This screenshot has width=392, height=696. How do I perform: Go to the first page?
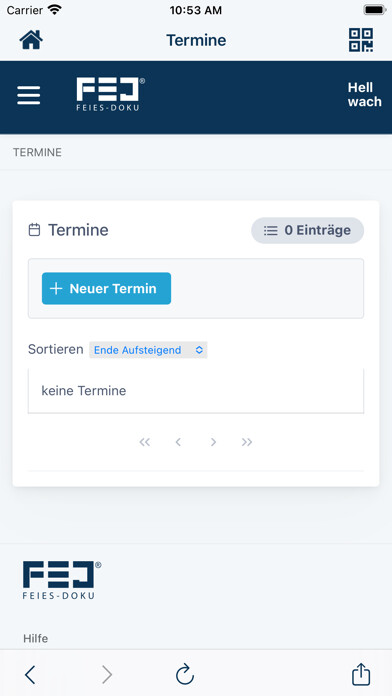tap(145, 442)
